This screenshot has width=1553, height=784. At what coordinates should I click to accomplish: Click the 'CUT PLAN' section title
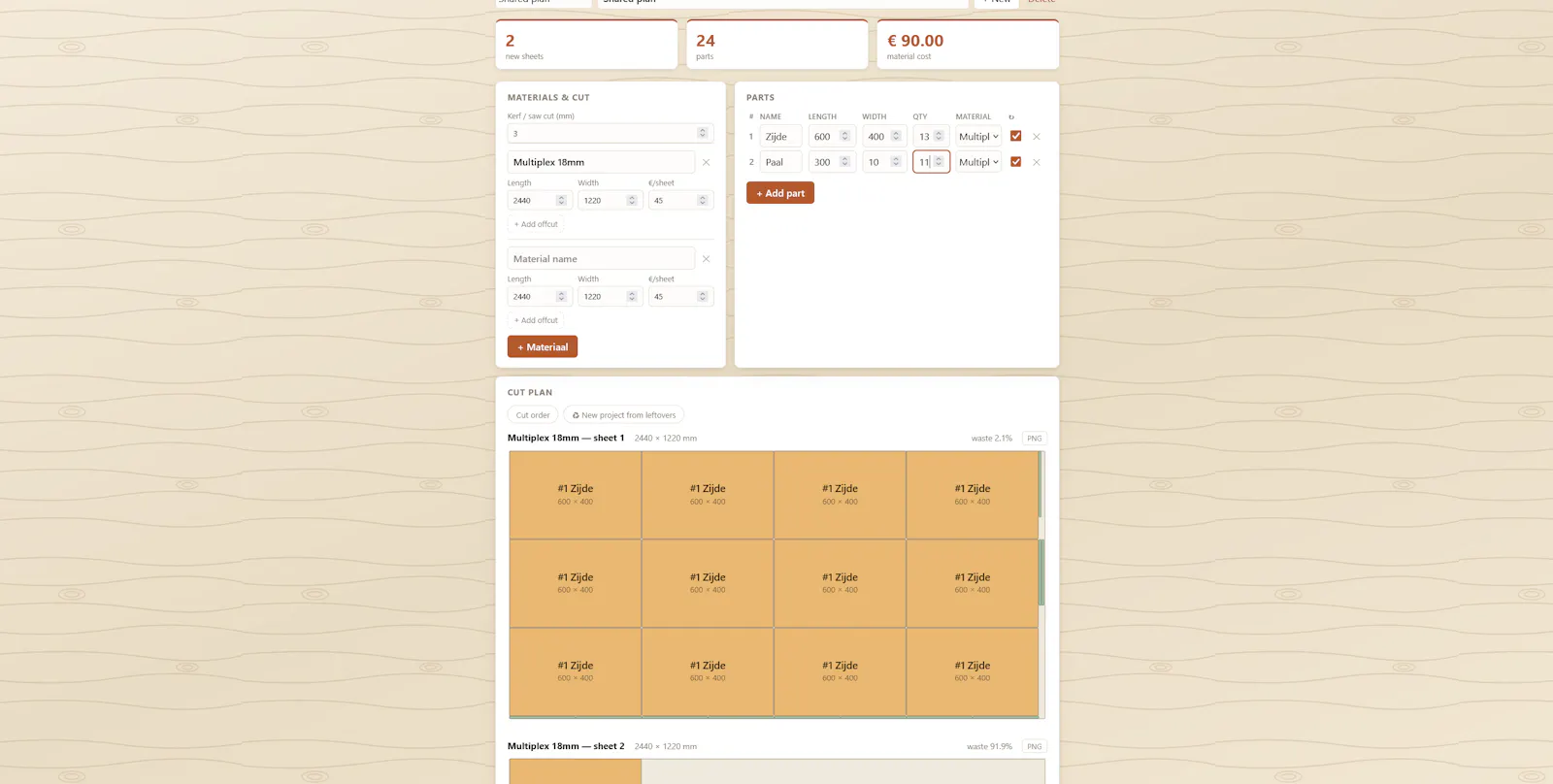pyautogui.click(x=530, y=393)
